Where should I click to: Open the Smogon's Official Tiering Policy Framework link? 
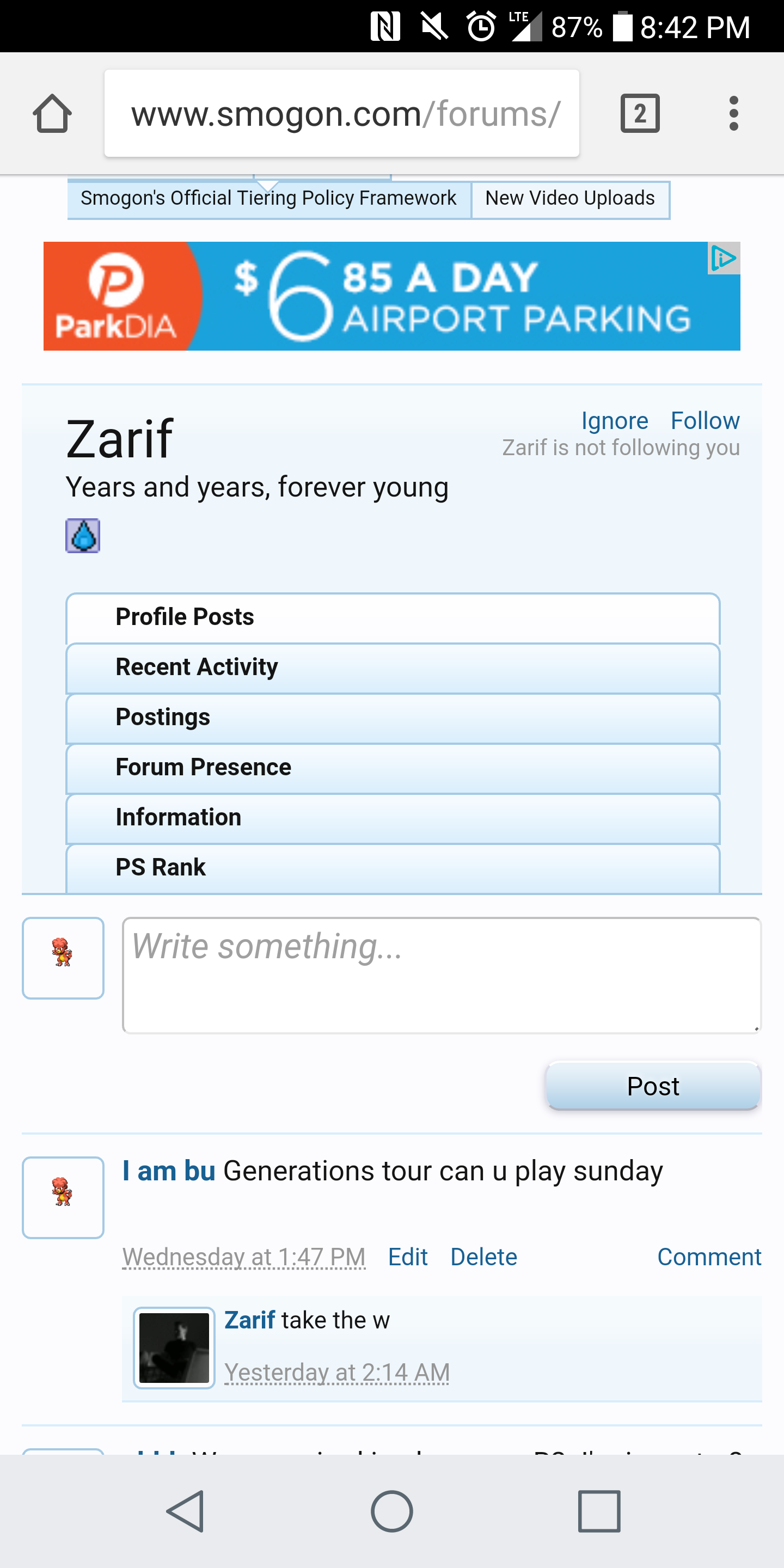point(268,198)
